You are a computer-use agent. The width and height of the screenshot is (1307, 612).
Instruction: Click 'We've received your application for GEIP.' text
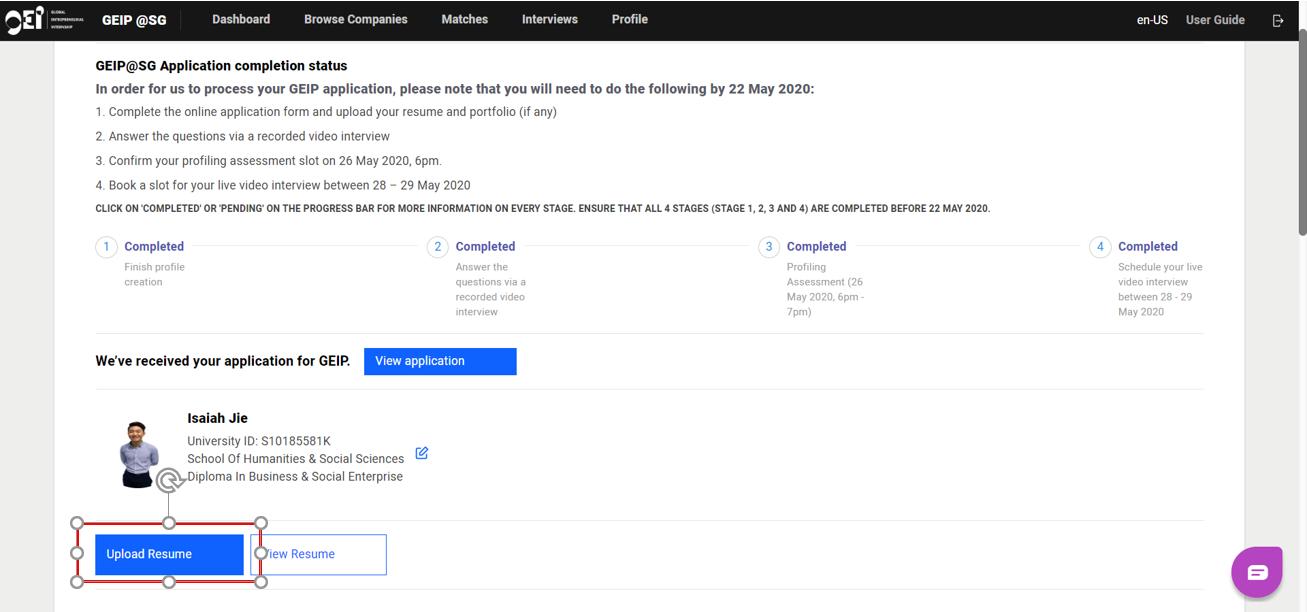click(223, 361)
